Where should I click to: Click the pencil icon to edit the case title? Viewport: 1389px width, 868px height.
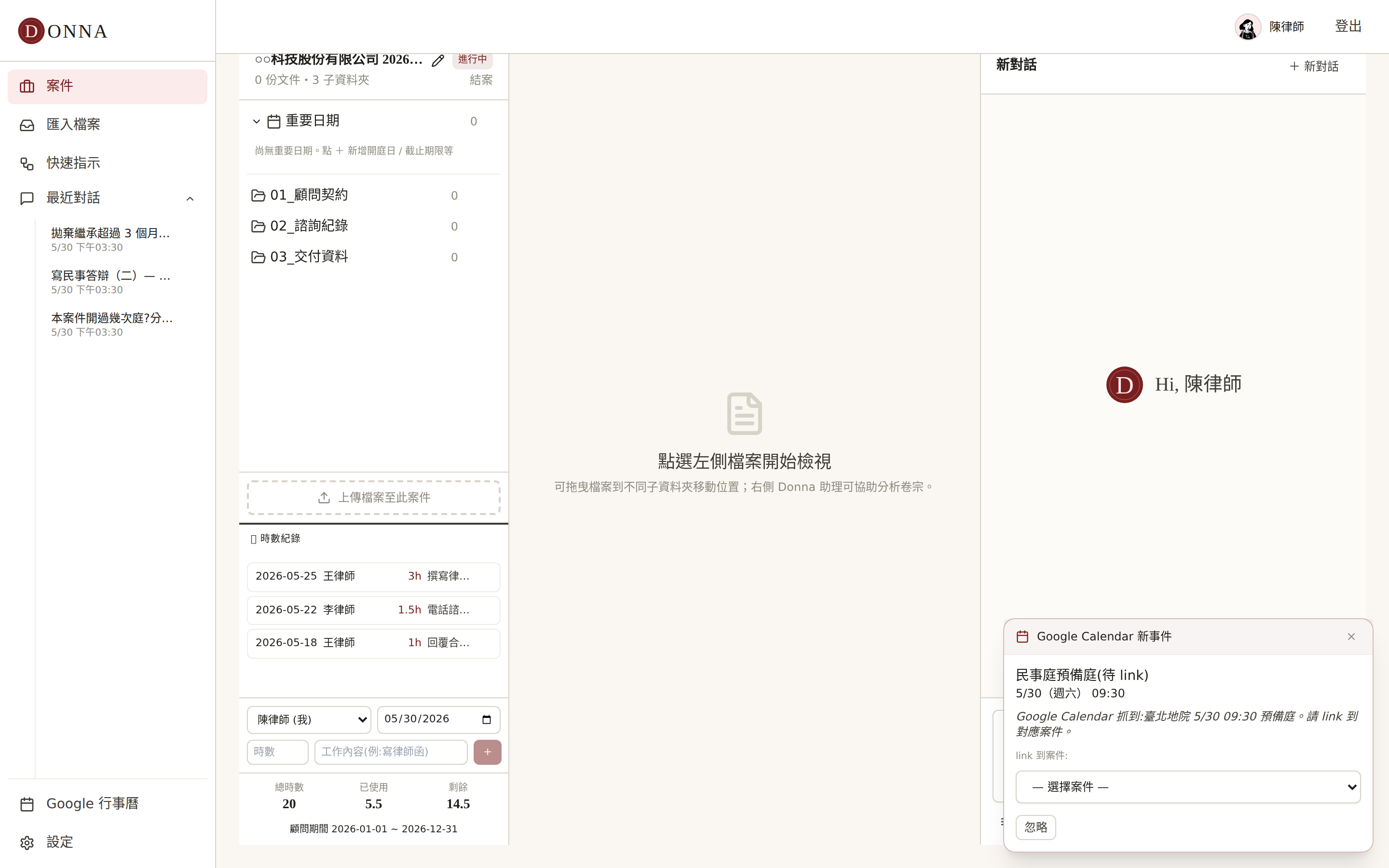[x=438, y=60]
